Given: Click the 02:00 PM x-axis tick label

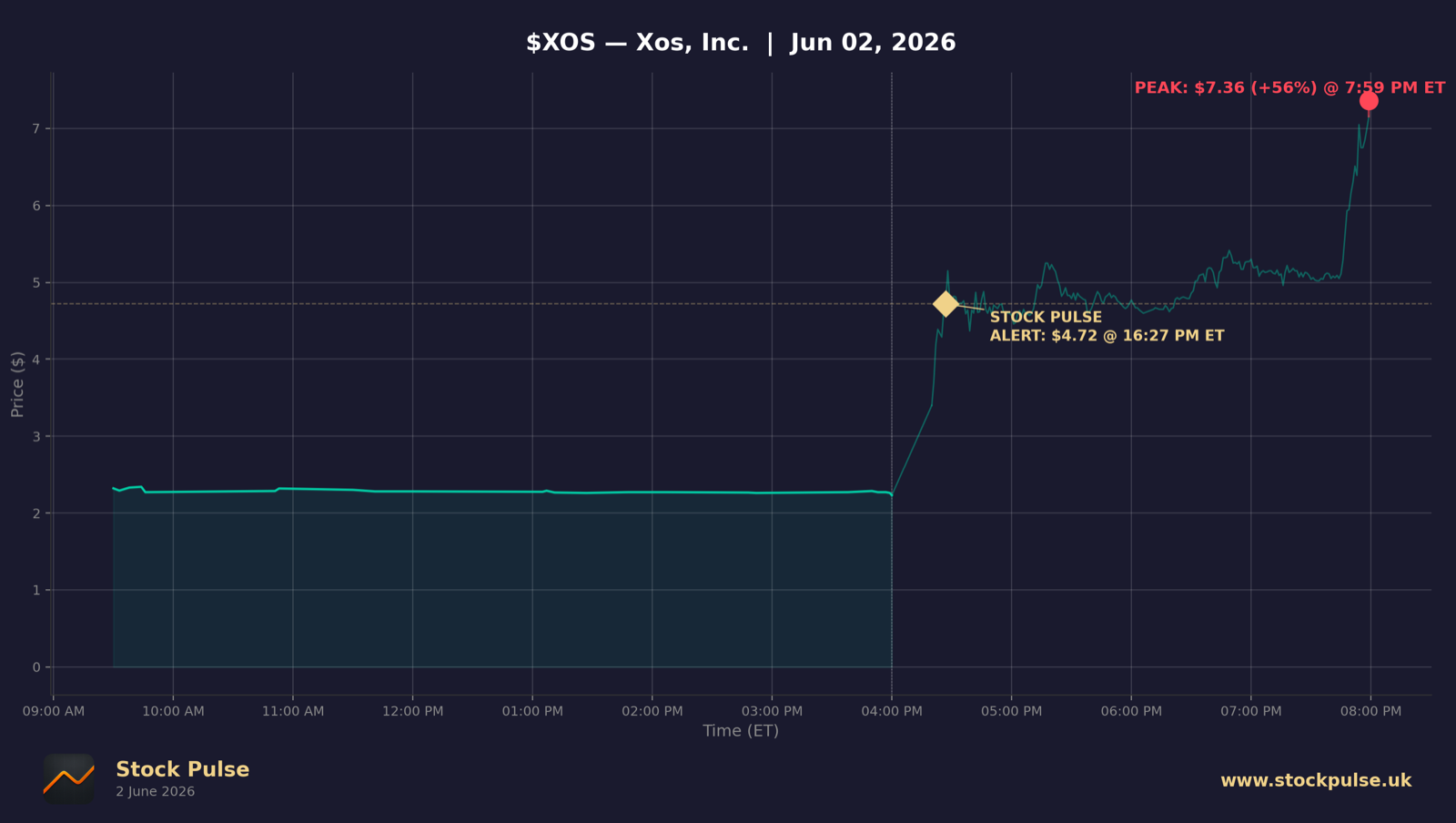Looking at the screenshot, I should 652,711.
